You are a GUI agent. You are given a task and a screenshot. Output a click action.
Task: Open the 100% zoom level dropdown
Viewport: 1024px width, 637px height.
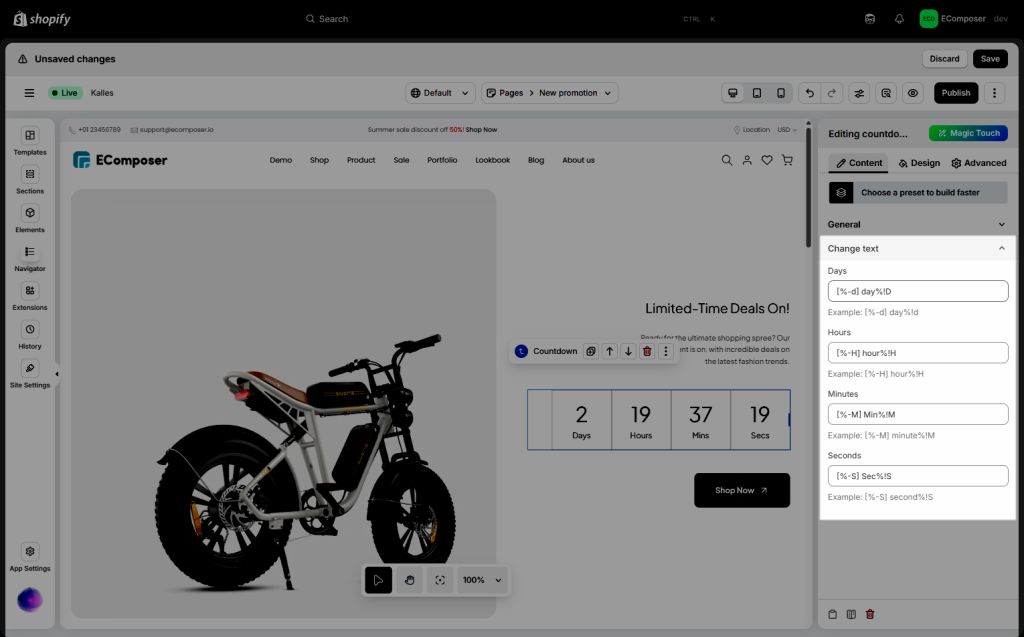pyautogui.click(x=484, y=580)
